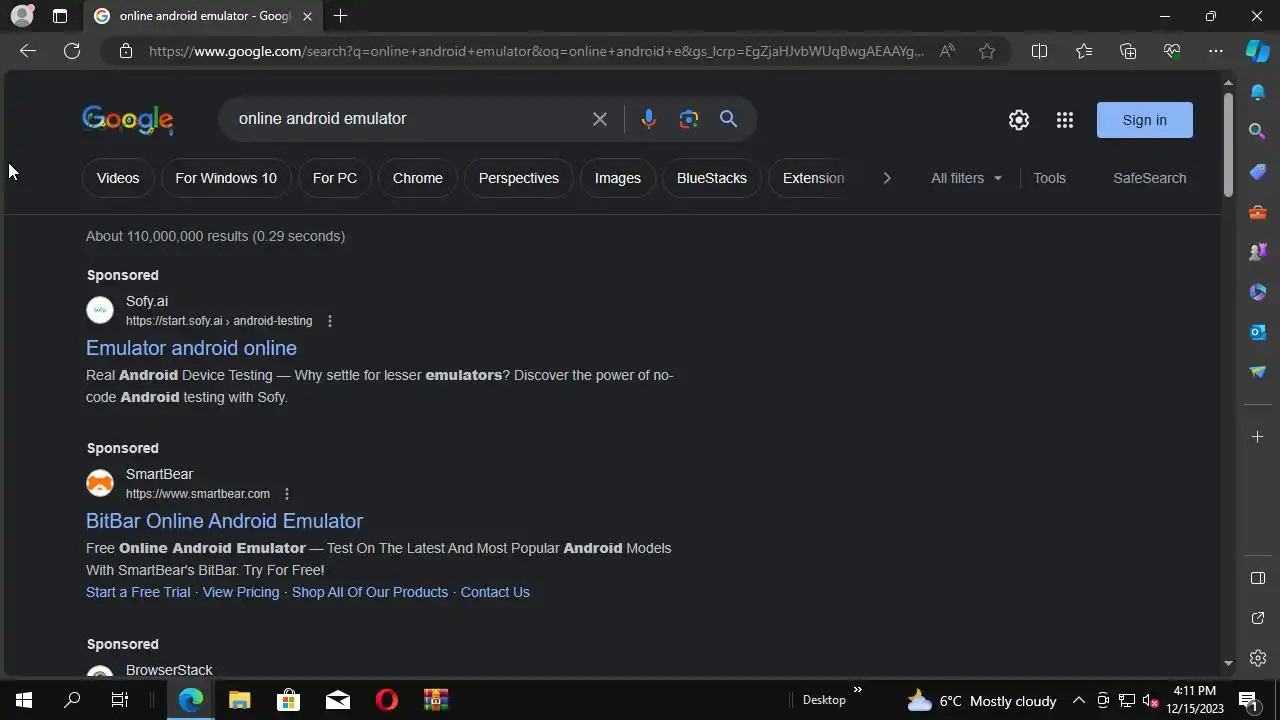1280x720 pixels.
Task: Open the three-dot menu for SmartBear ad
Action: point(287,494)
